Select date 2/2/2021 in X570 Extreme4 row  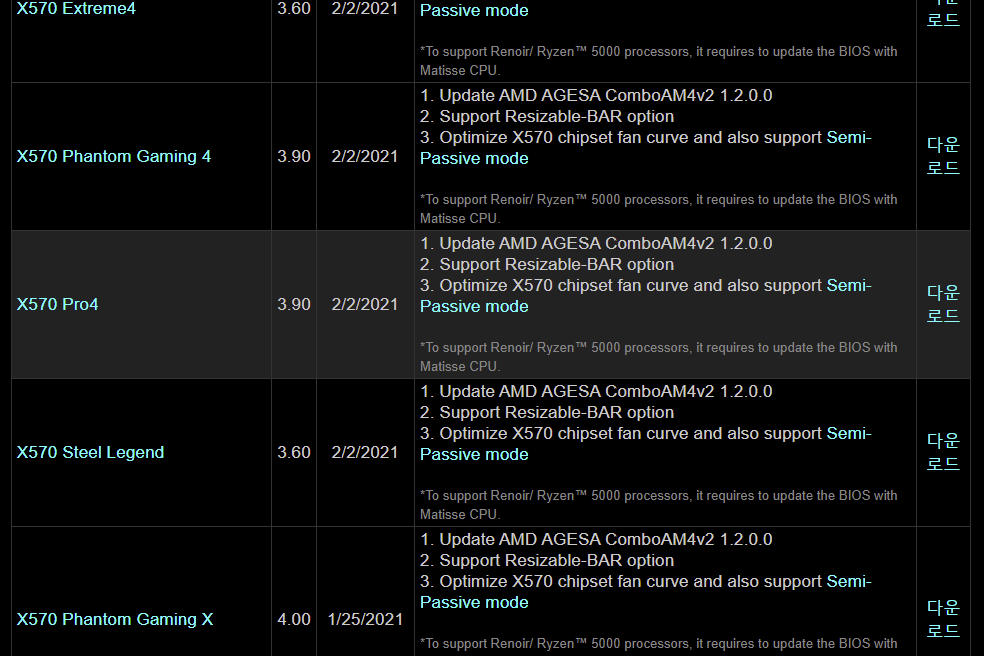pyautogui.click(x=365, y=9)
